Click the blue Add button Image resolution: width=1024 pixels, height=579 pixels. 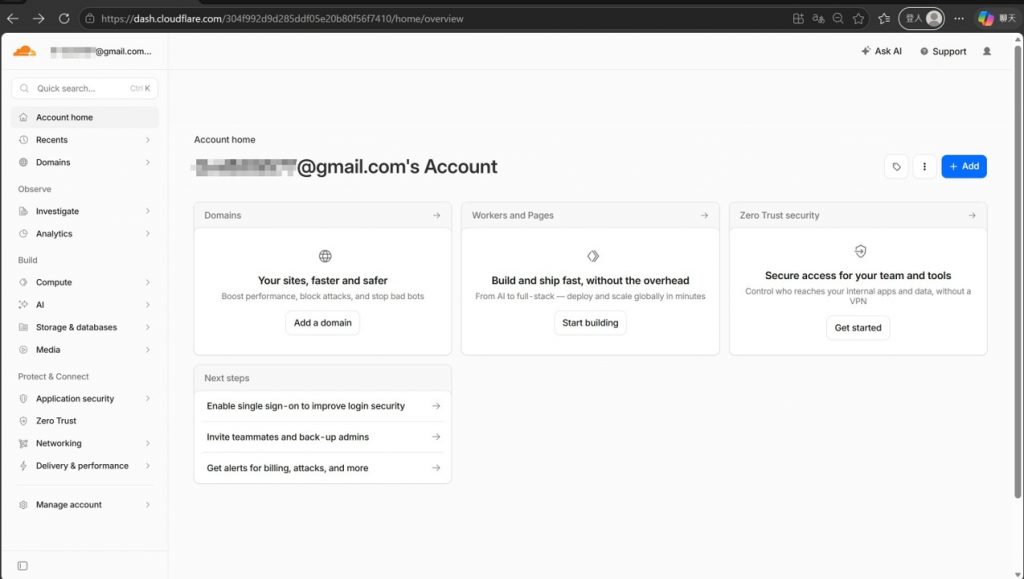964,166
